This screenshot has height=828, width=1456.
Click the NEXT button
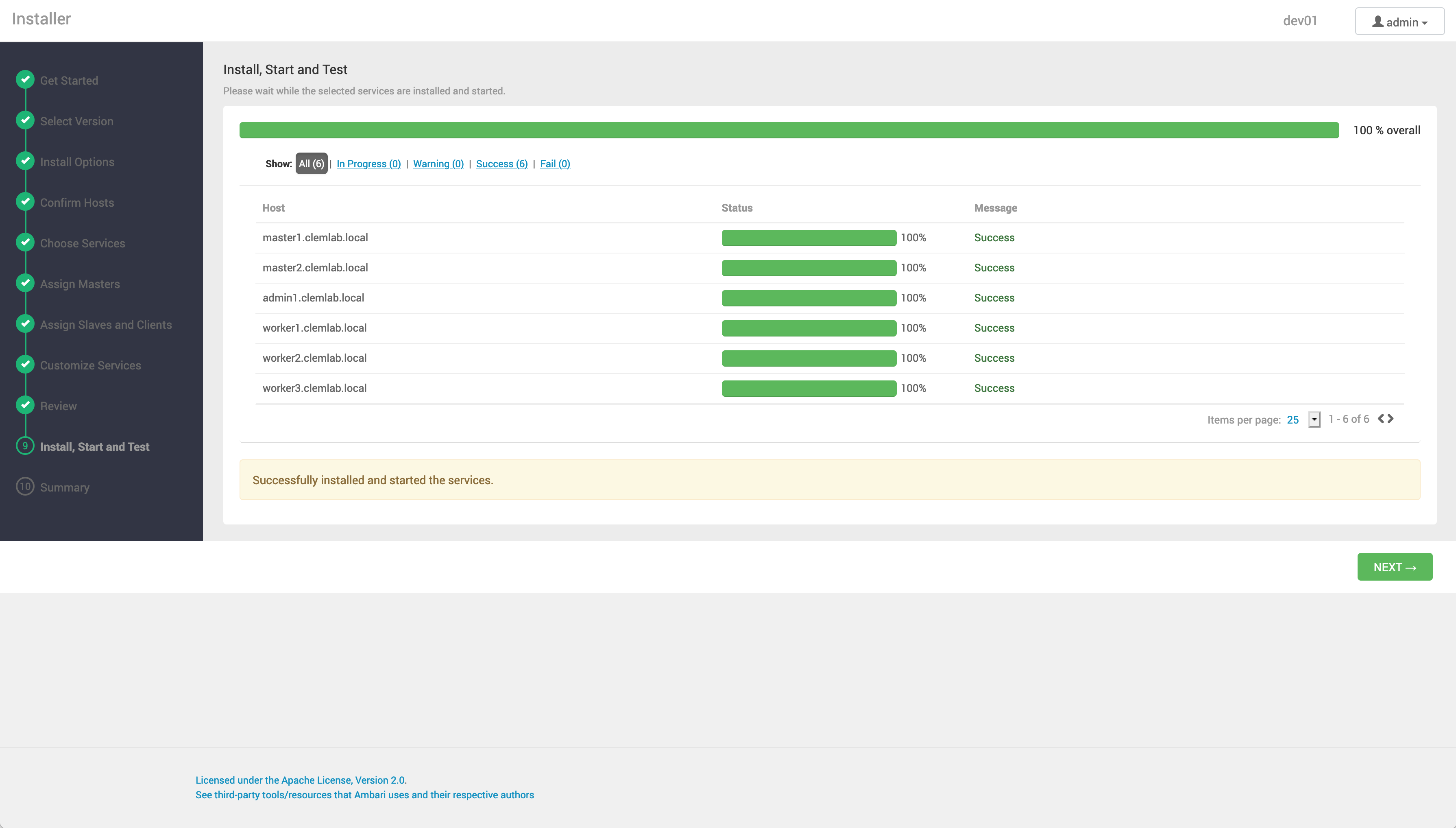click(x=1395, y=567)
